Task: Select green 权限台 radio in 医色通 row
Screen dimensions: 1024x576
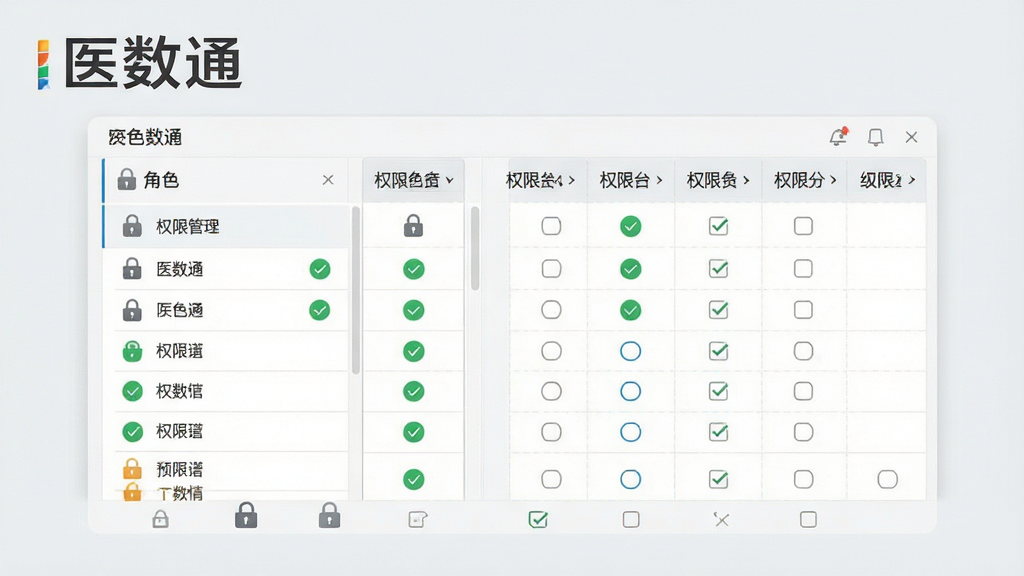Action: [x=630, y=310]
